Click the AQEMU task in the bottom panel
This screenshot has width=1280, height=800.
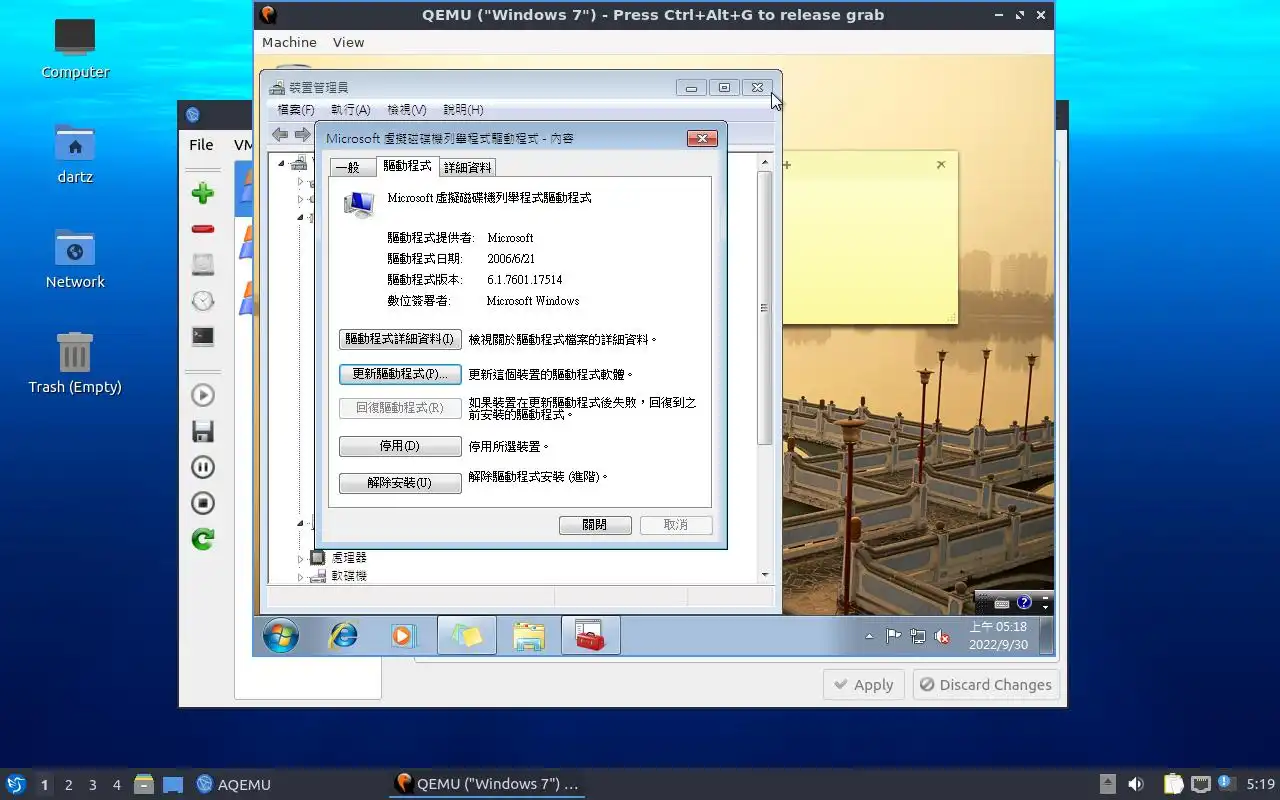pos(234,785)
